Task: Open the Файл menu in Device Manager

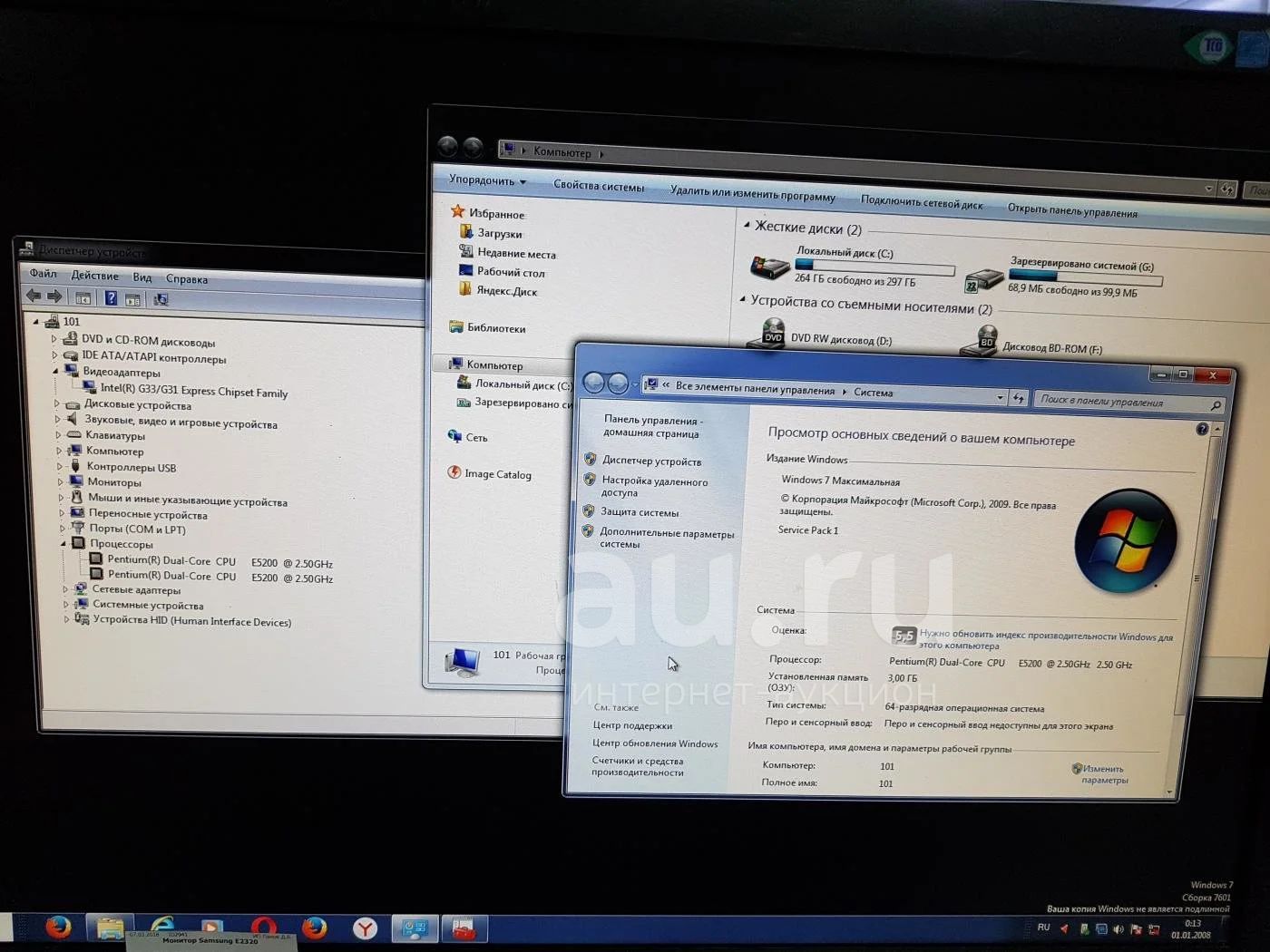Action: (x=43, y=273)
